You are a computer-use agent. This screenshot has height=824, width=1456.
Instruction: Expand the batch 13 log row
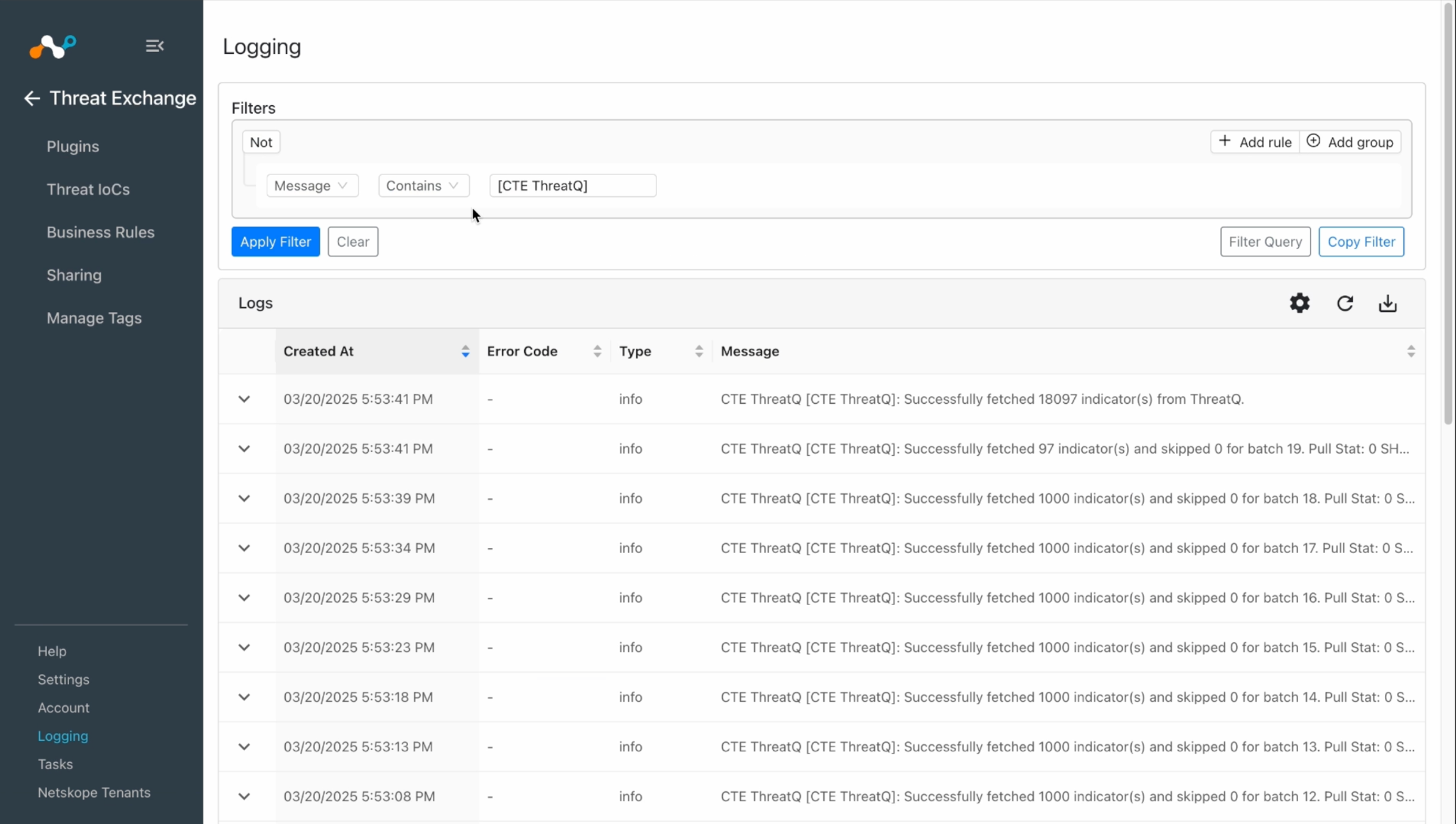[244, 747]
